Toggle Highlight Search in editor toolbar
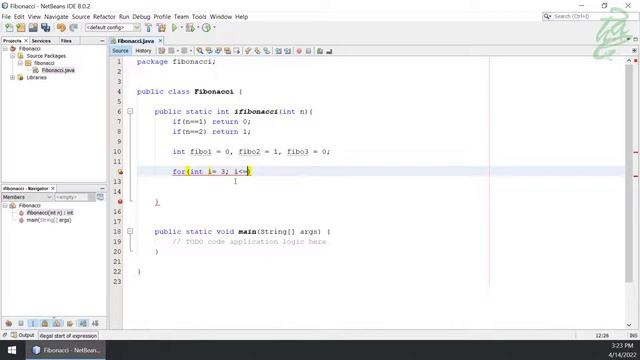The height and width of the screenshot is (360, 640). coord(228,51)
